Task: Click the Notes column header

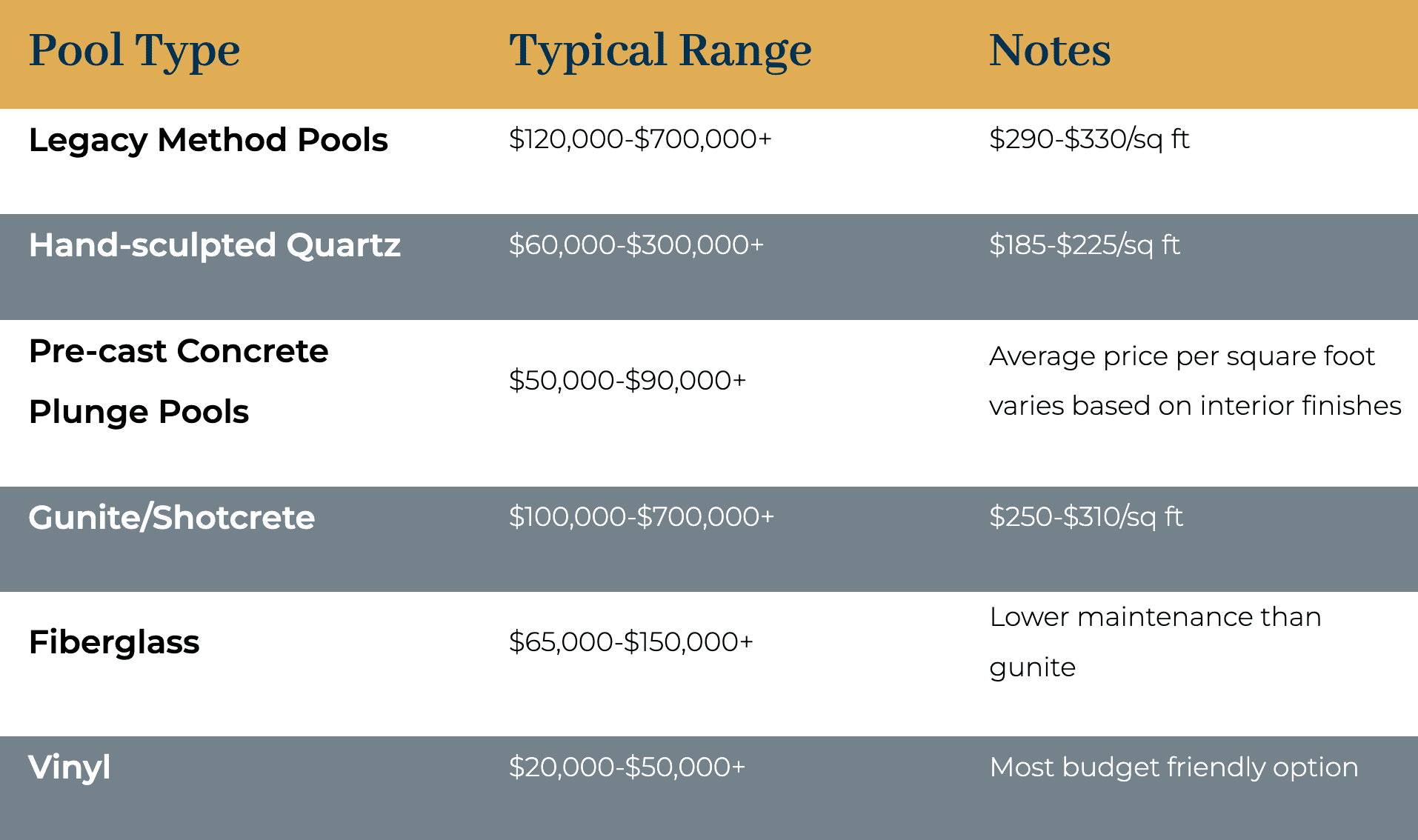Action: pyautogui.click(x=1050, y=50)
